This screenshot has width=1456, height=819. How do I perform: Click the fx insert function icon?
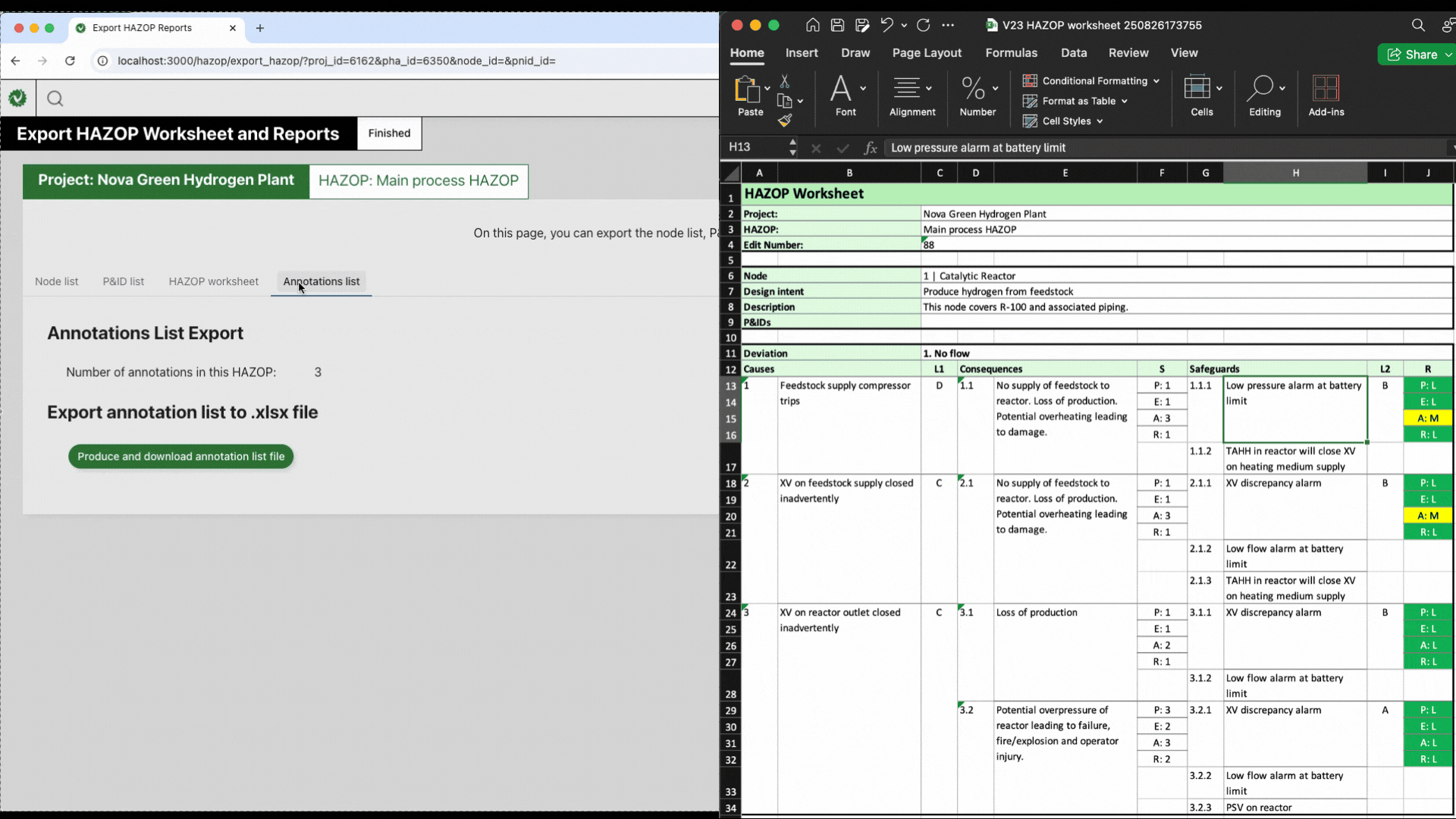tap(870, 148)
